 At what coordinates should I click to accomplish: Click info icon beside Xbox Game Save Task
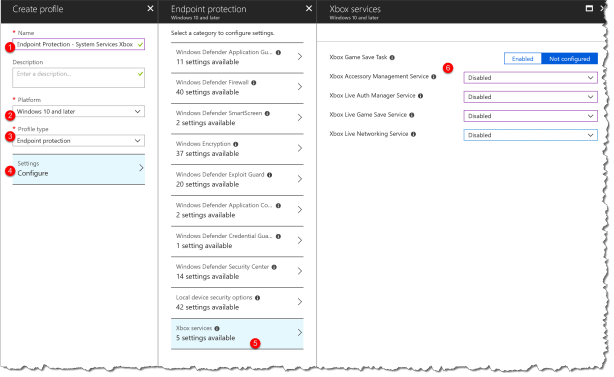click(x=392, y=58)
